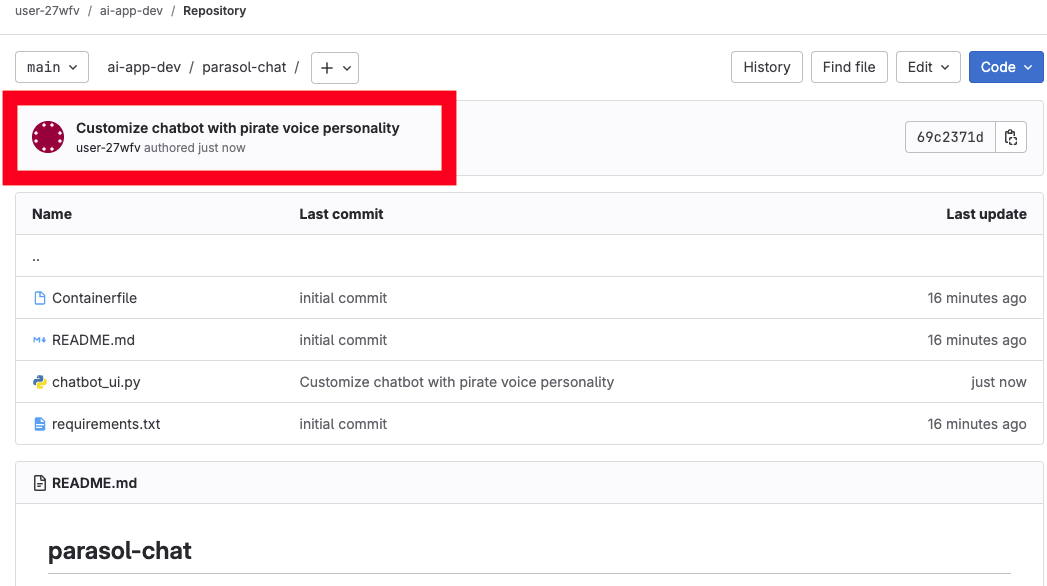Open the chatbot_ui.py file
The height and width of the screenshot is (586, 1047).
(96, 382)
